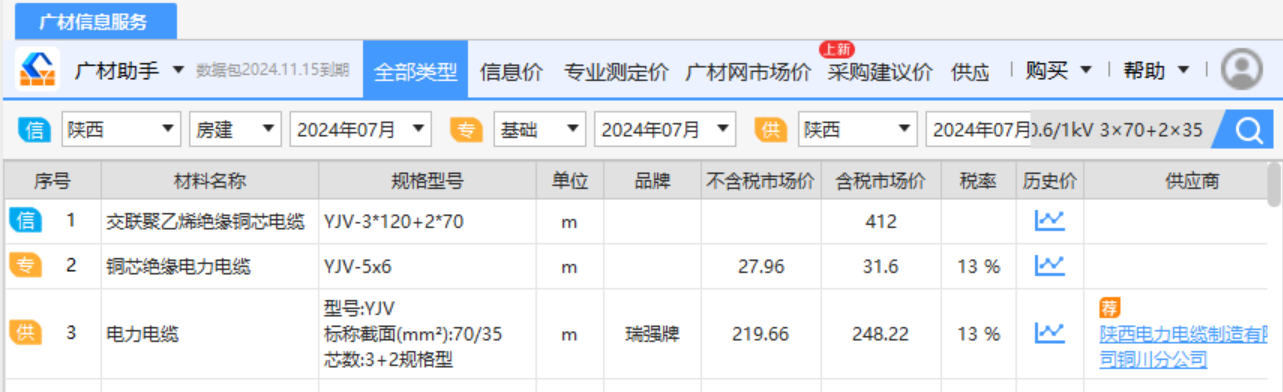This screenshot has width=1283, height=392.
Task: Click the 数据包2024.11.15到期 expiry notice
Action: click(x=272, y=70)
